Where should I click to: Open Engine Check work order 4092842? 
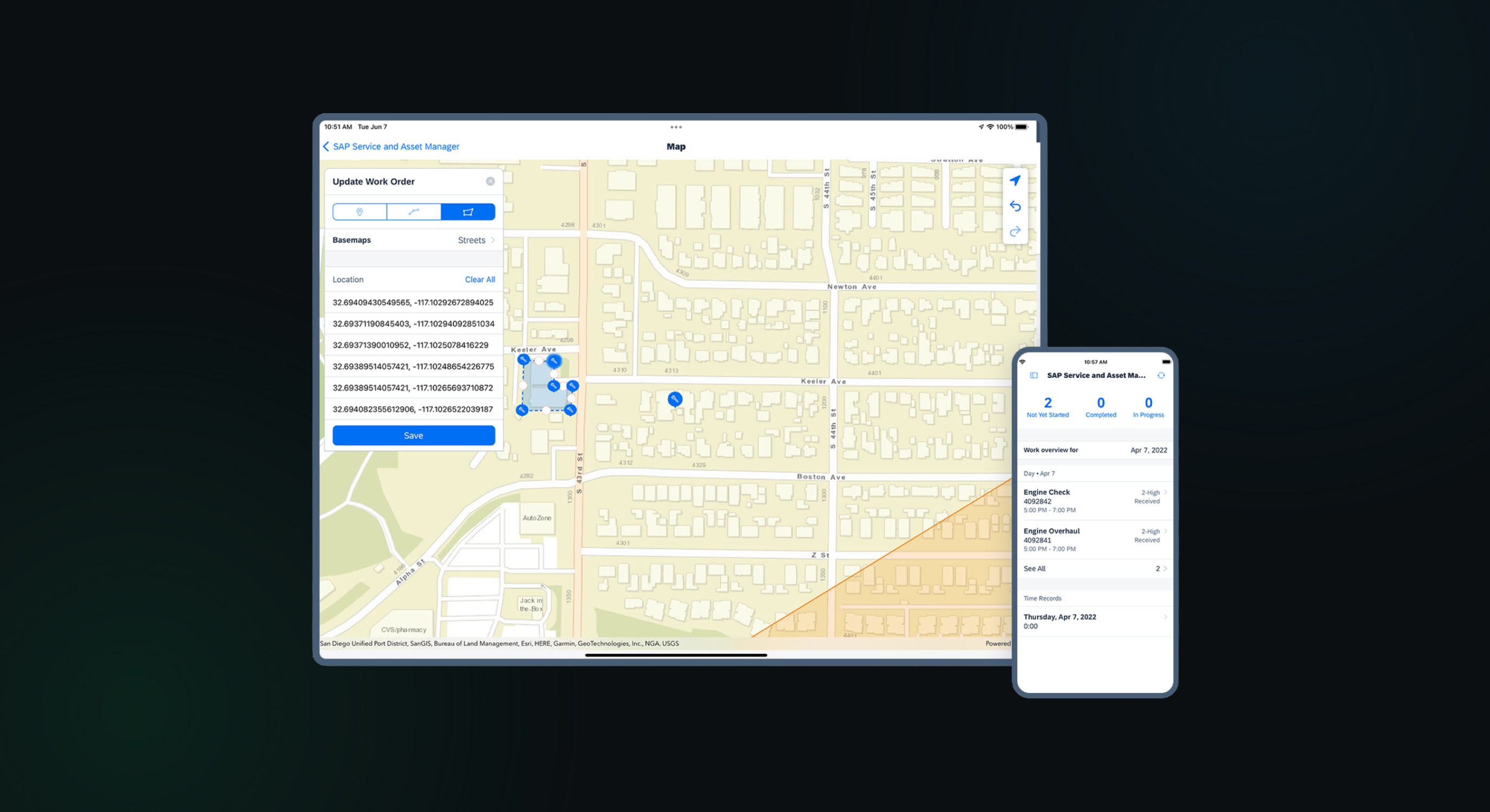(1095, 501)
